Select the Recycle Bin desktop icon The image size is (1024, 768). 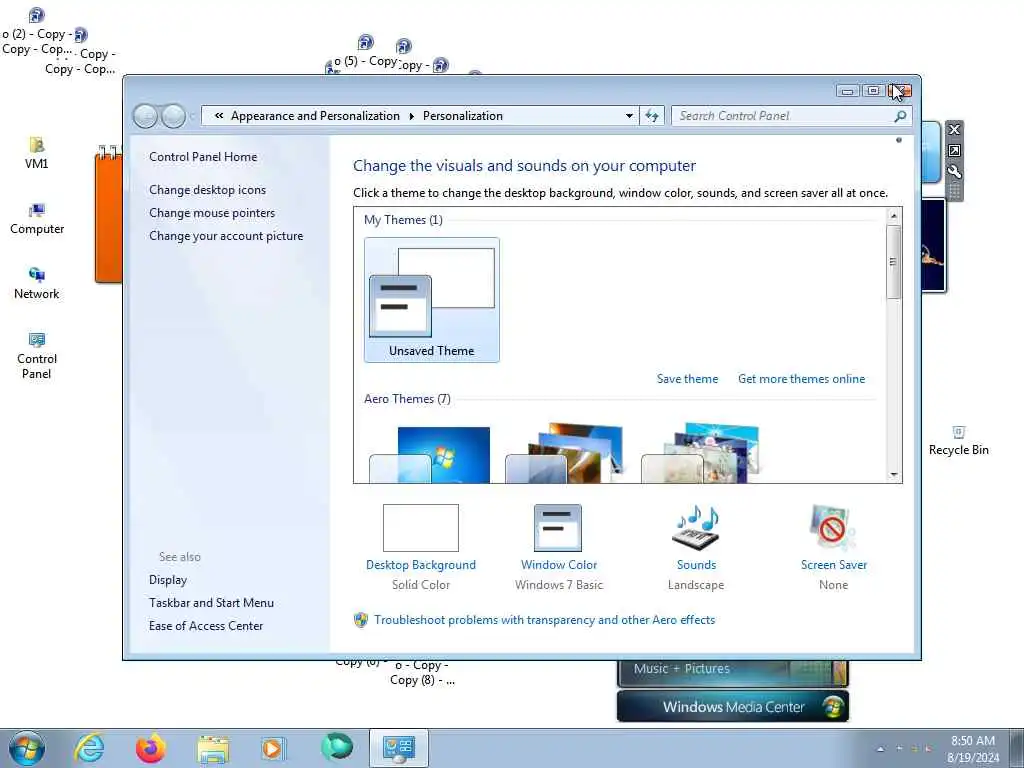click(x=959, y=441)
